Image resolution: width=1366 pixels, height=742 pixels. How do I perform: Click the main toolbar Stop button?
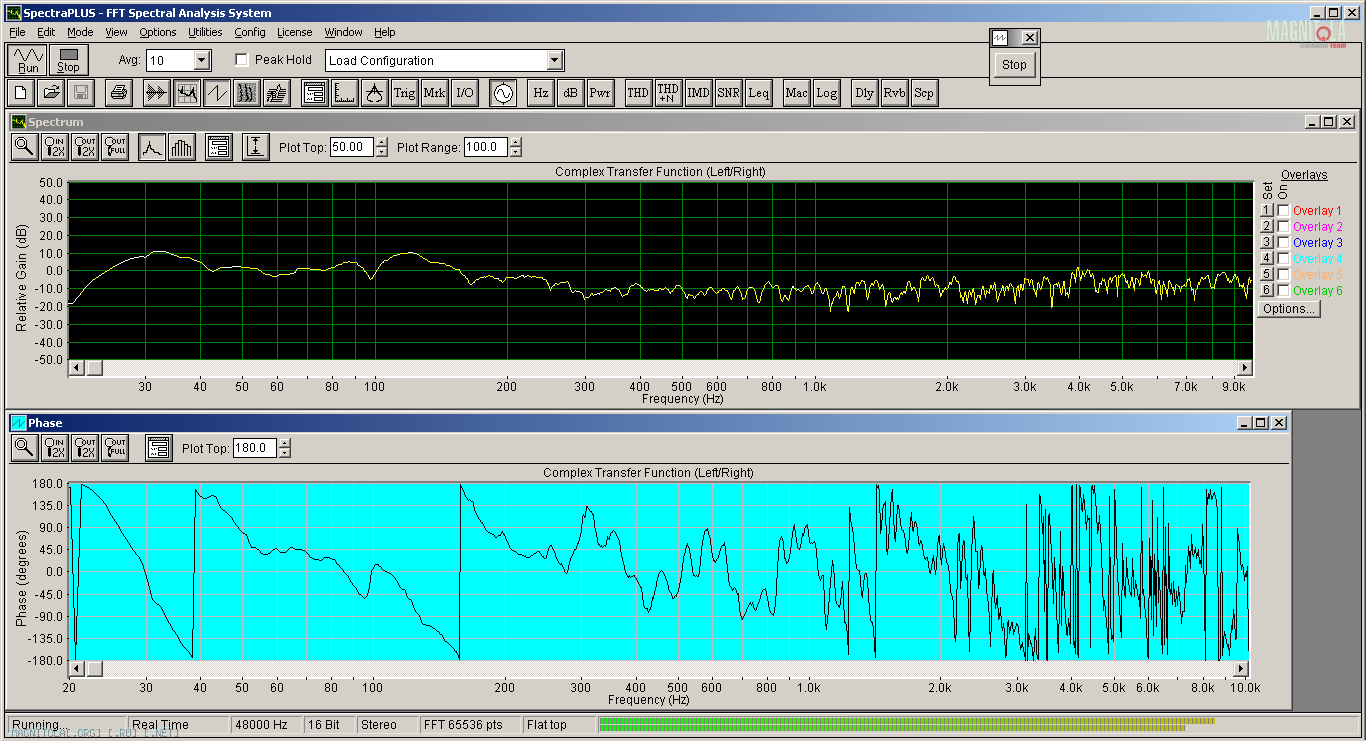click(68, 60)
